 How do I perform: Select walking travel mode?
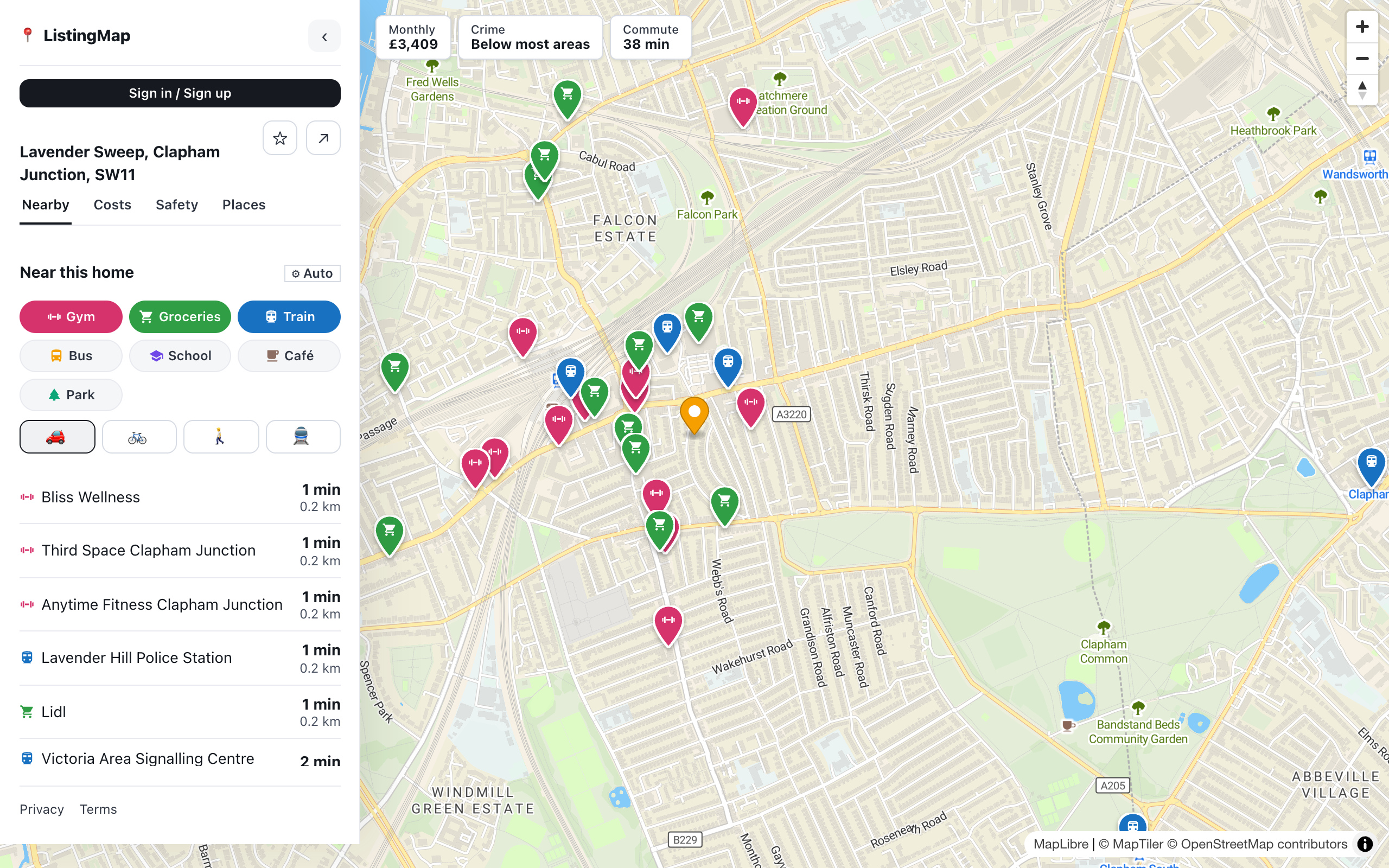[x=221, y=437]
